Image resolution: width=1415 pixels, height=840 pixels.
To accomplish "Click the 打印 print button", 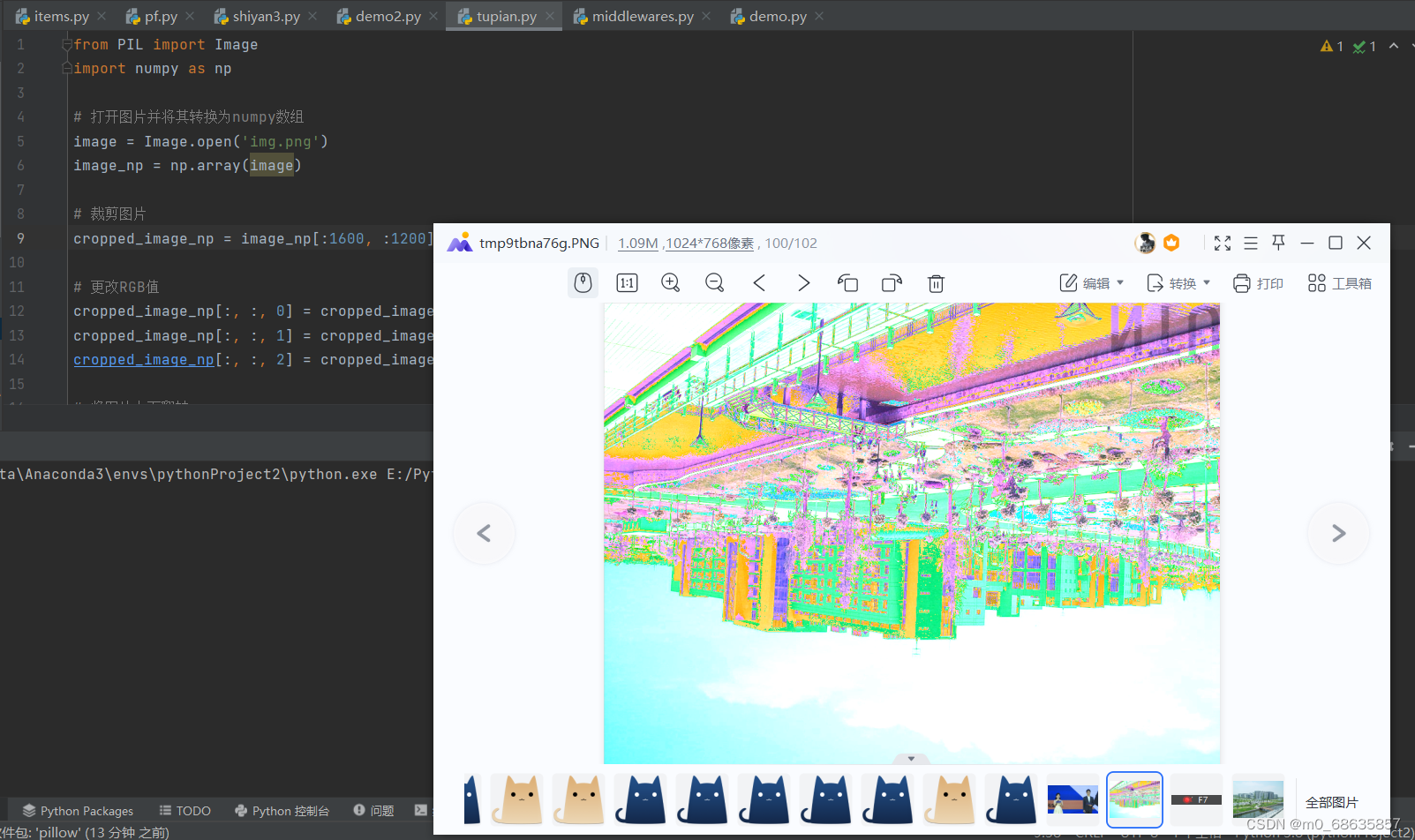I will click(x=1258, y=283).
